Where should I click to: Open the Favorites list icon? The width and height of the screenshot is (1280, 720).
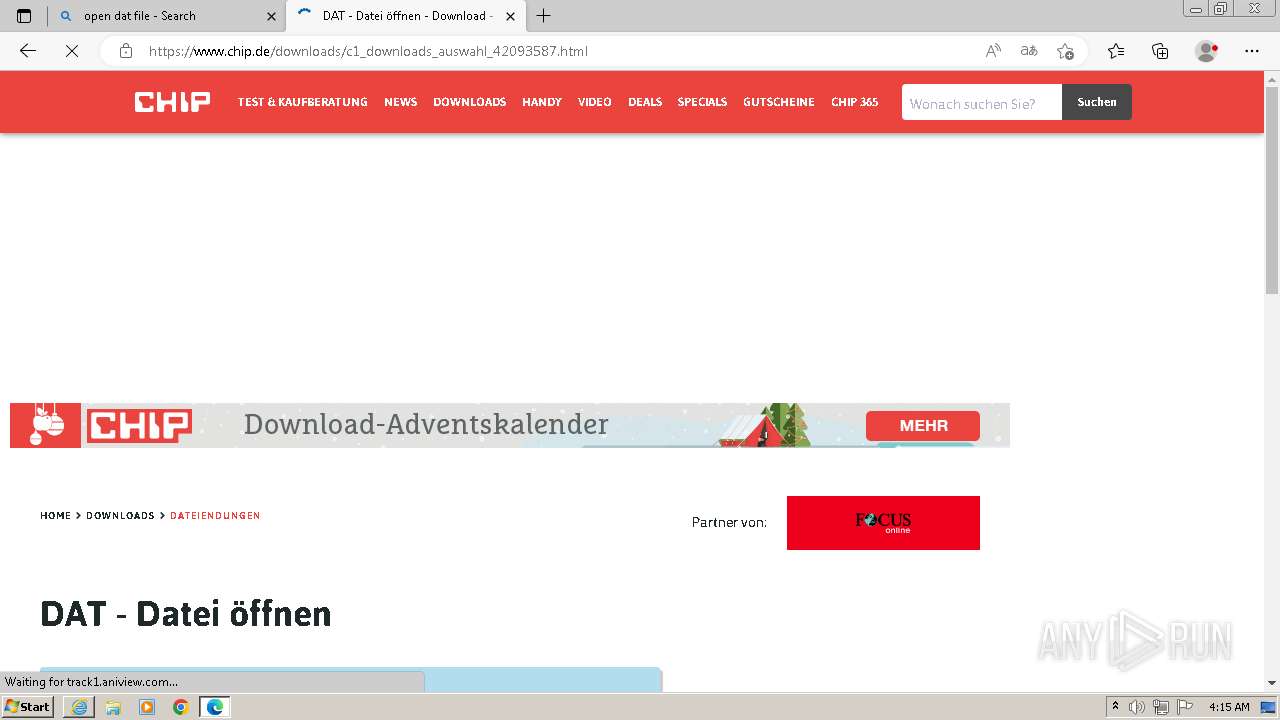pyautogui.click(x=1116, y=51)
